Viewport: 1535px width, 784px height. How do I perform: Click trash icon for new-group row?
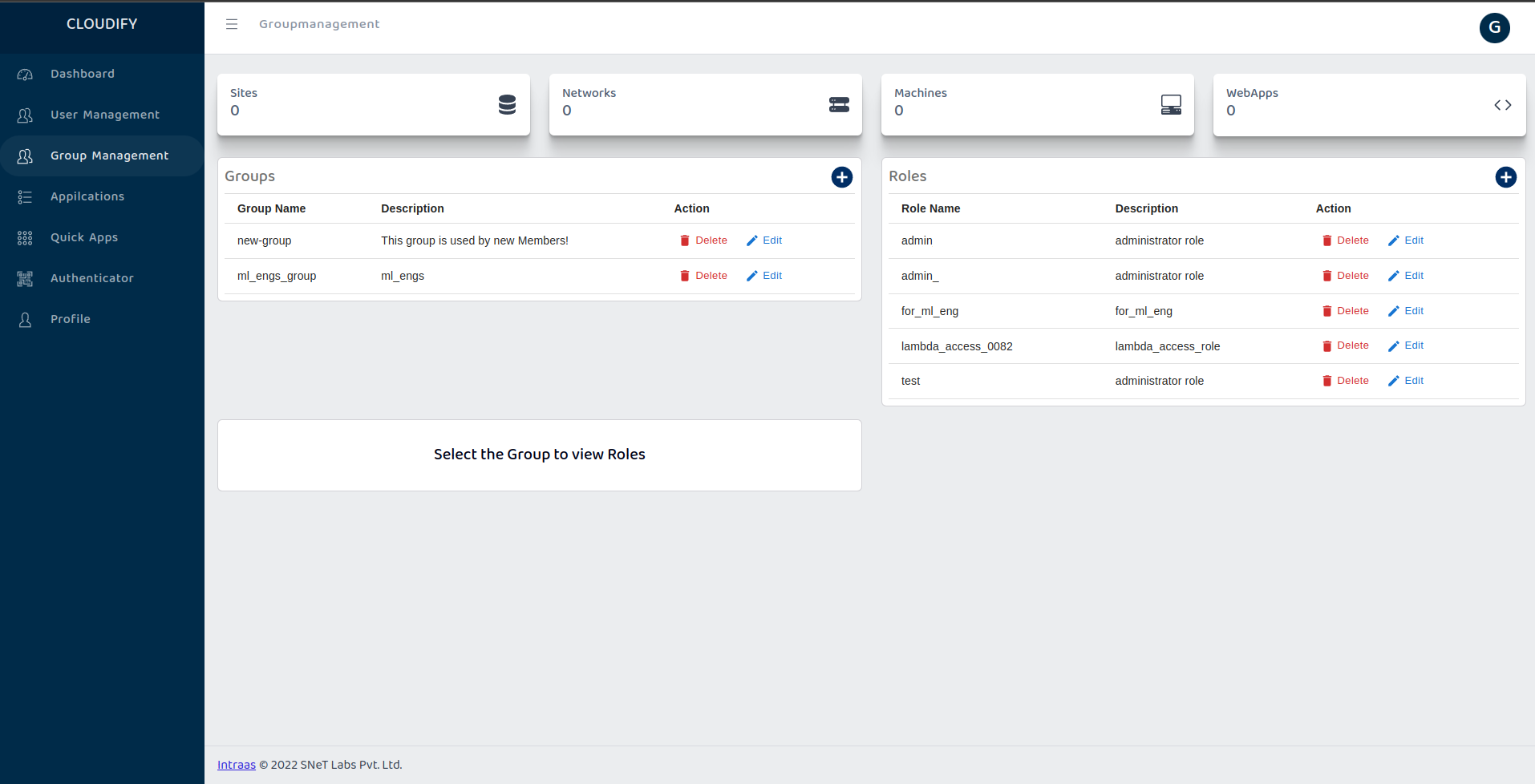[685, 240]
